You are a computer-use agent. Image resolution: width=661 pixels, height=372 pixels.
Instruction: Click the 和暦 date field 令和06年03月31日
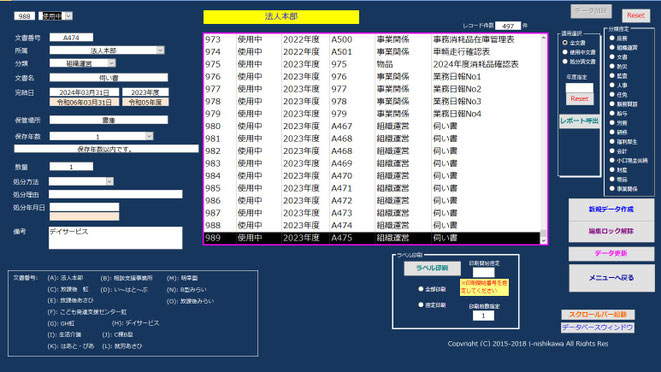(84, 102)
